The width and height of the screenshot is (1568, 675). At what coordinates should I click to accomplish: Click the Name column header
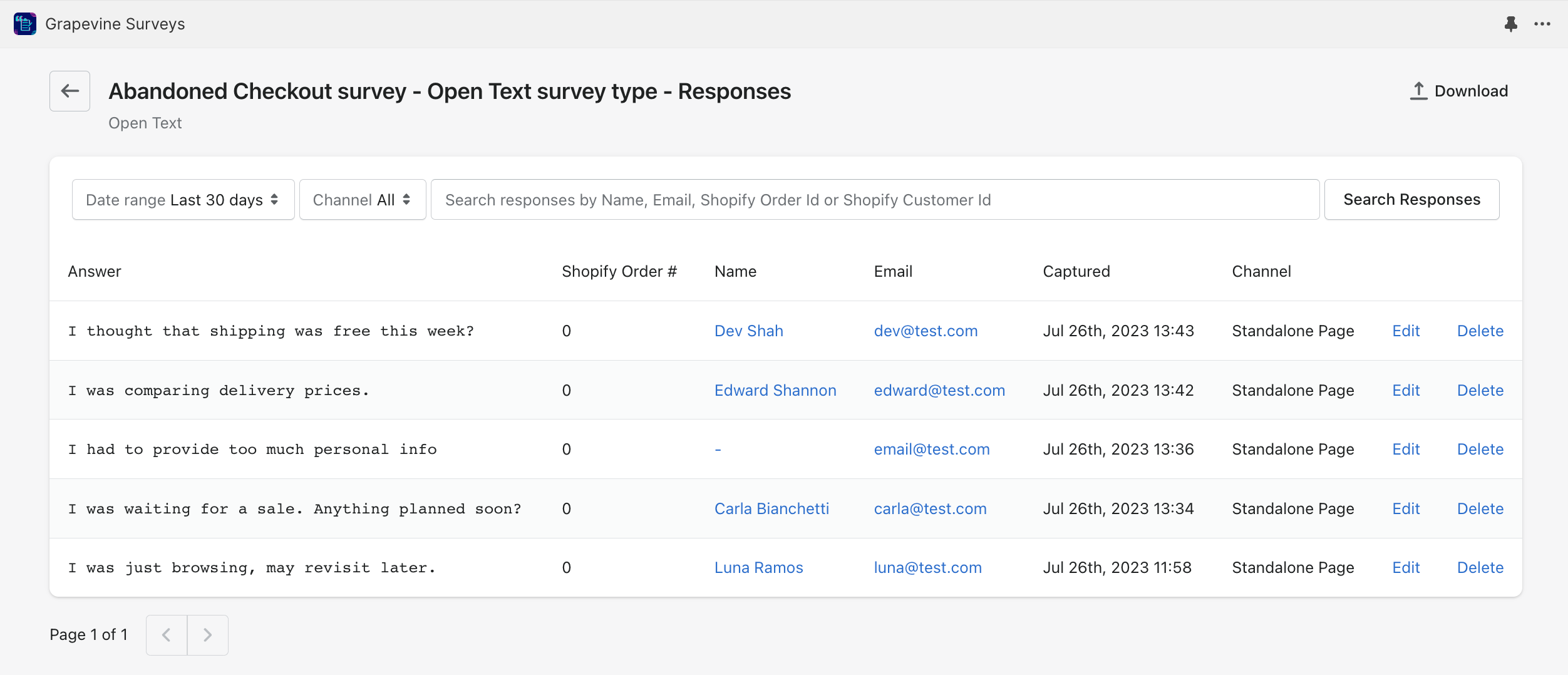point(735,271)
